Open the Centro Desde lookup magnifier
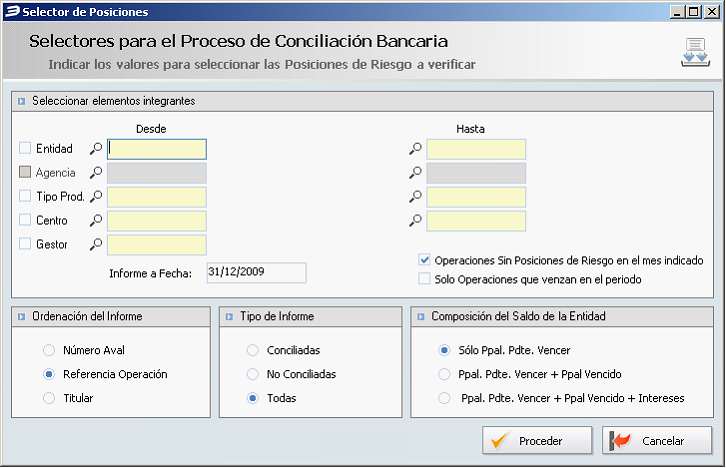The image size is (726, 468). (x=96, y=220)
